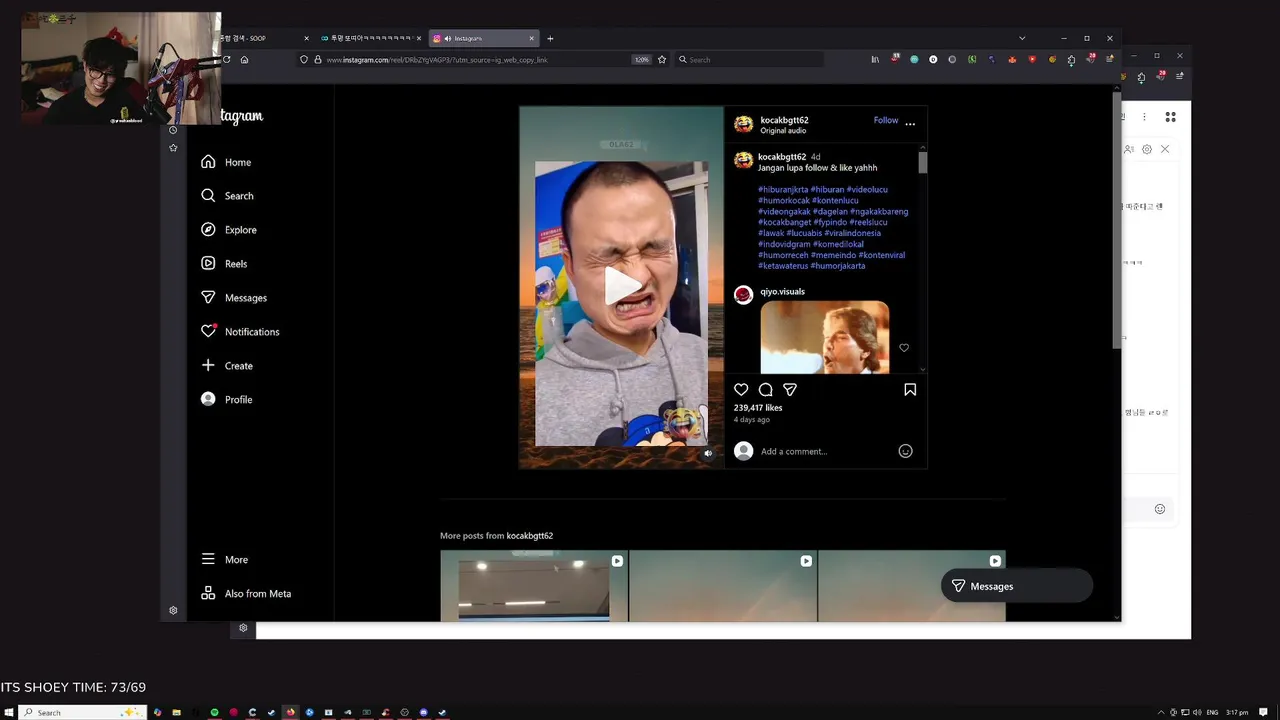Save reel with bookmark icon
The height and width of the screenshot is (720, 1280).
[x=910, y=390]
